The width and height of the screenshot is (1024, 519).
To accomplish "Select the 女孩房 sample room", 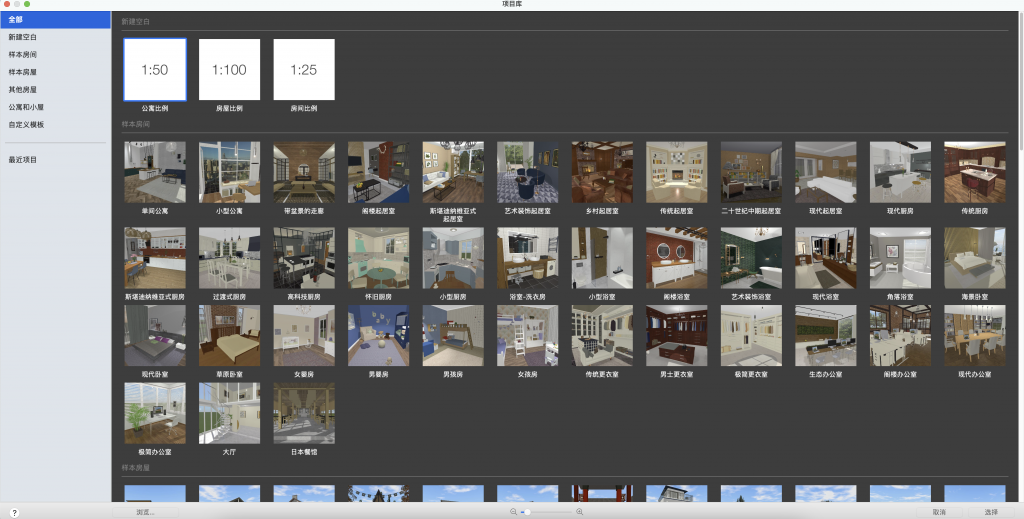I will tap(528, 336).
